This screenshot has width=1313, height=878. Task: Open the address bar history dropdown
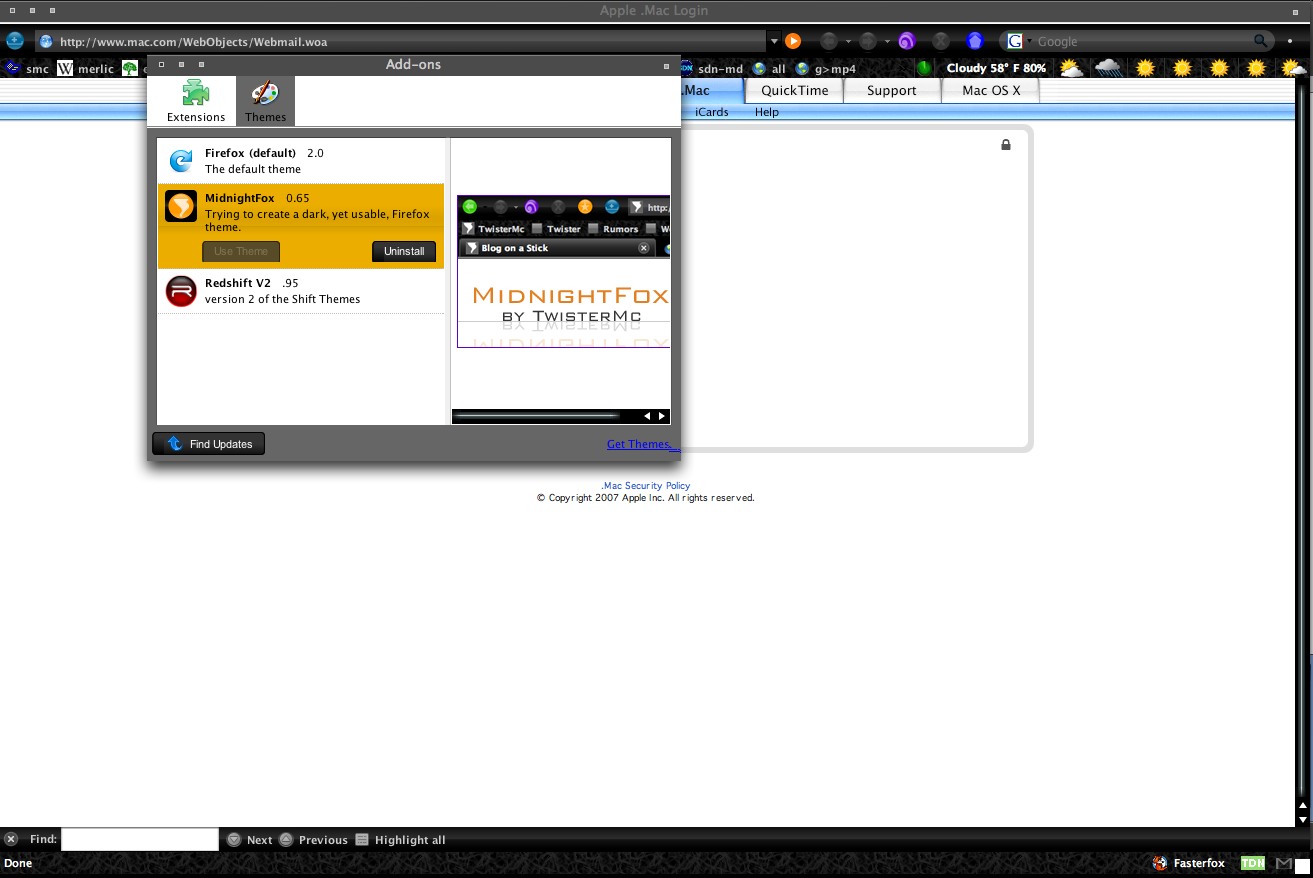(x=773, y=42)
